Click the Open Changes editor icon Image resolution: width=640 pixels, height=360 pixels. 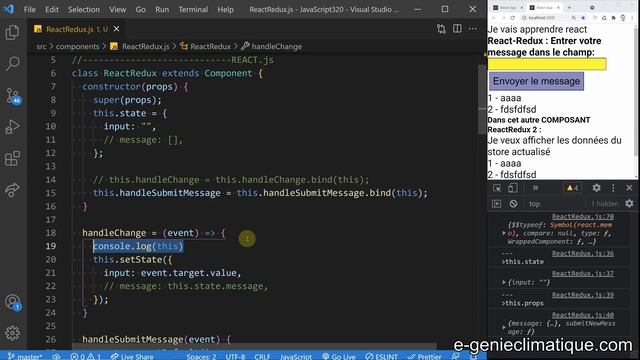[441, 29]
